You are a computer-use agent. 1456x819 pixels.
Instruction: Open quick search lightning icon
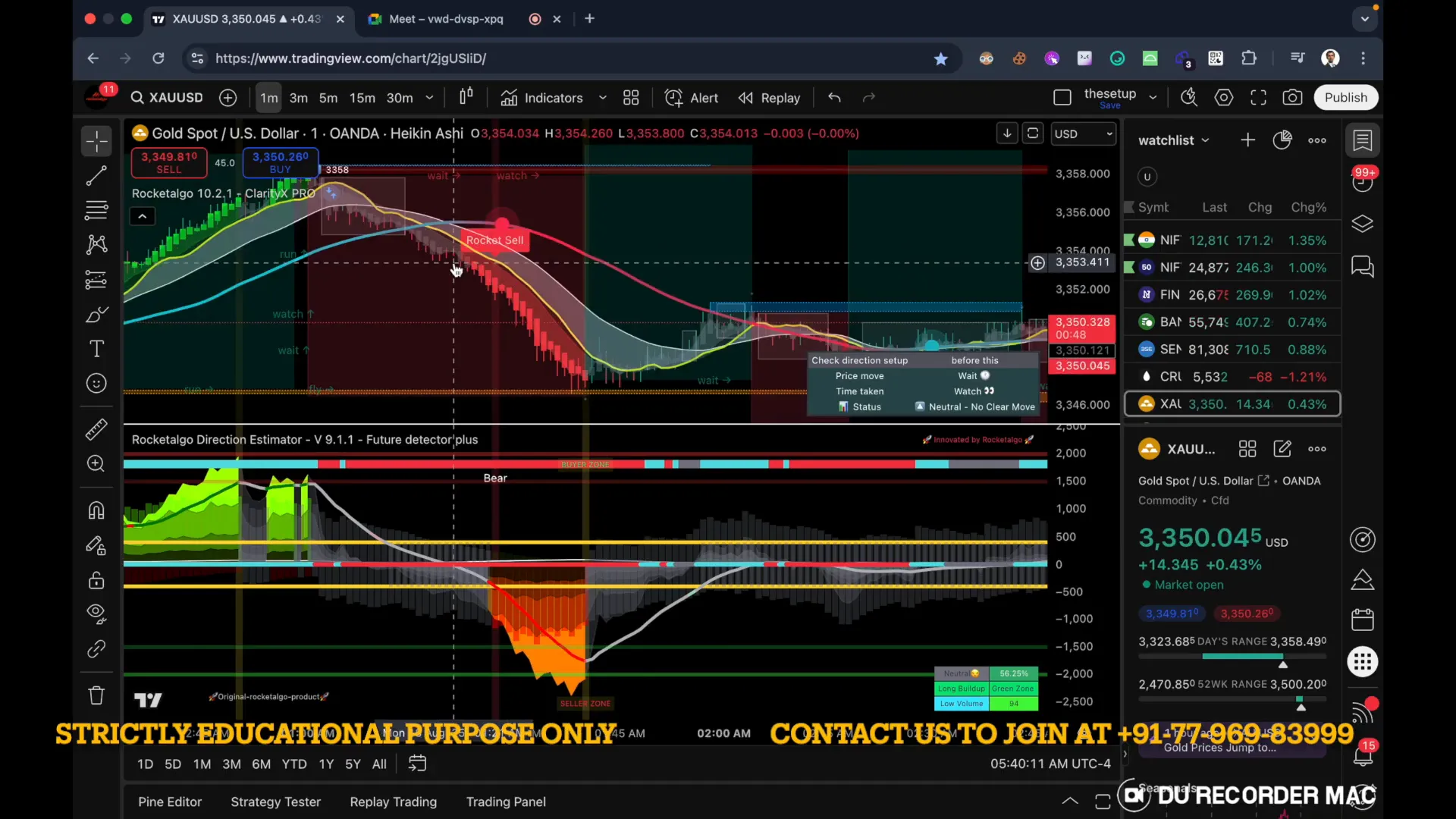pos(1189,98)
